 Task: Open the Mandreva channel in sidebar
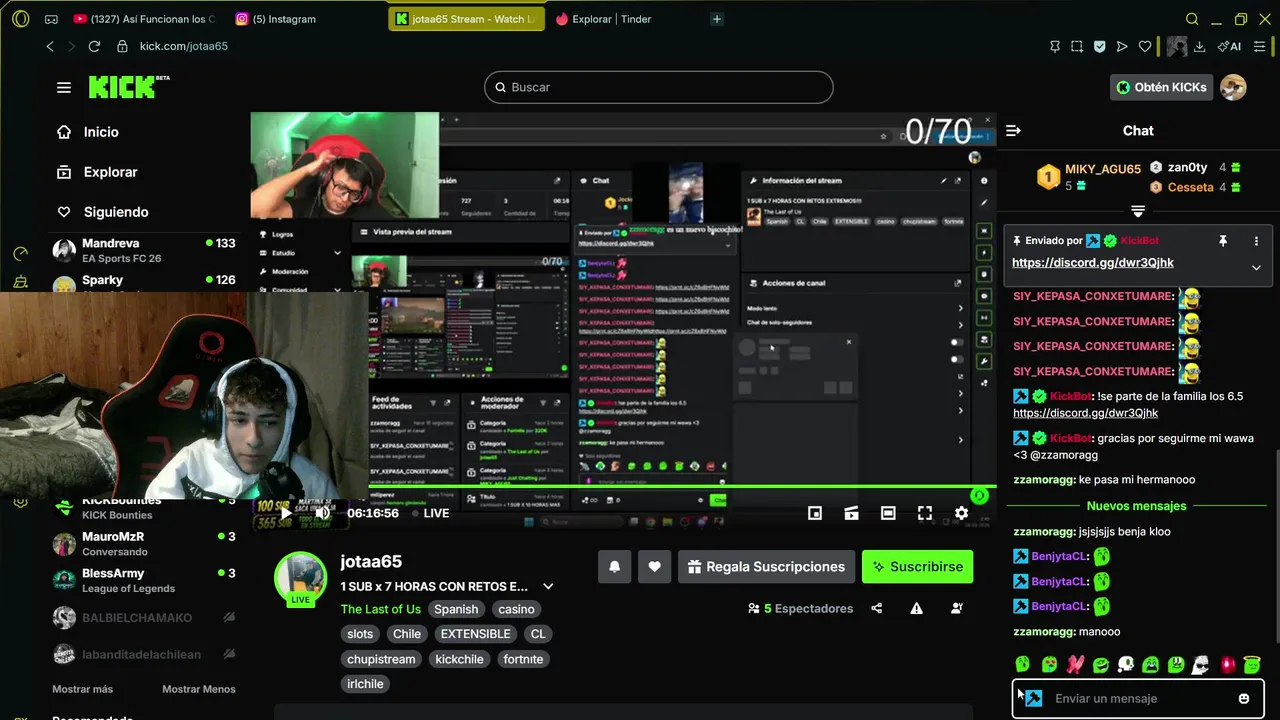[x=144, y=250]
